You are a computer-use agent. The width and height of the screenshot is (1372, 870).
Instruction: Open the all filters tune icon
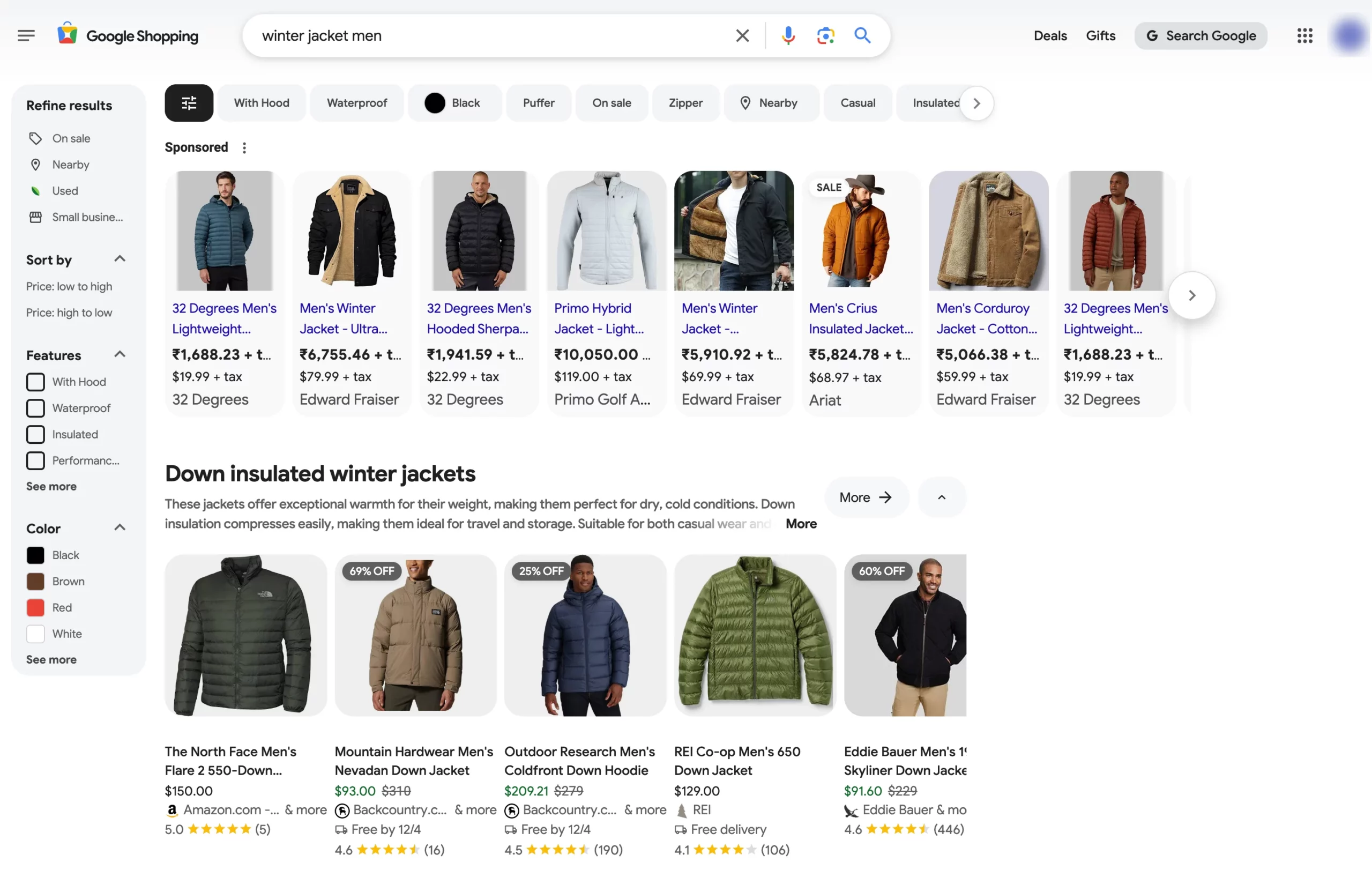[x=189, y=103]
